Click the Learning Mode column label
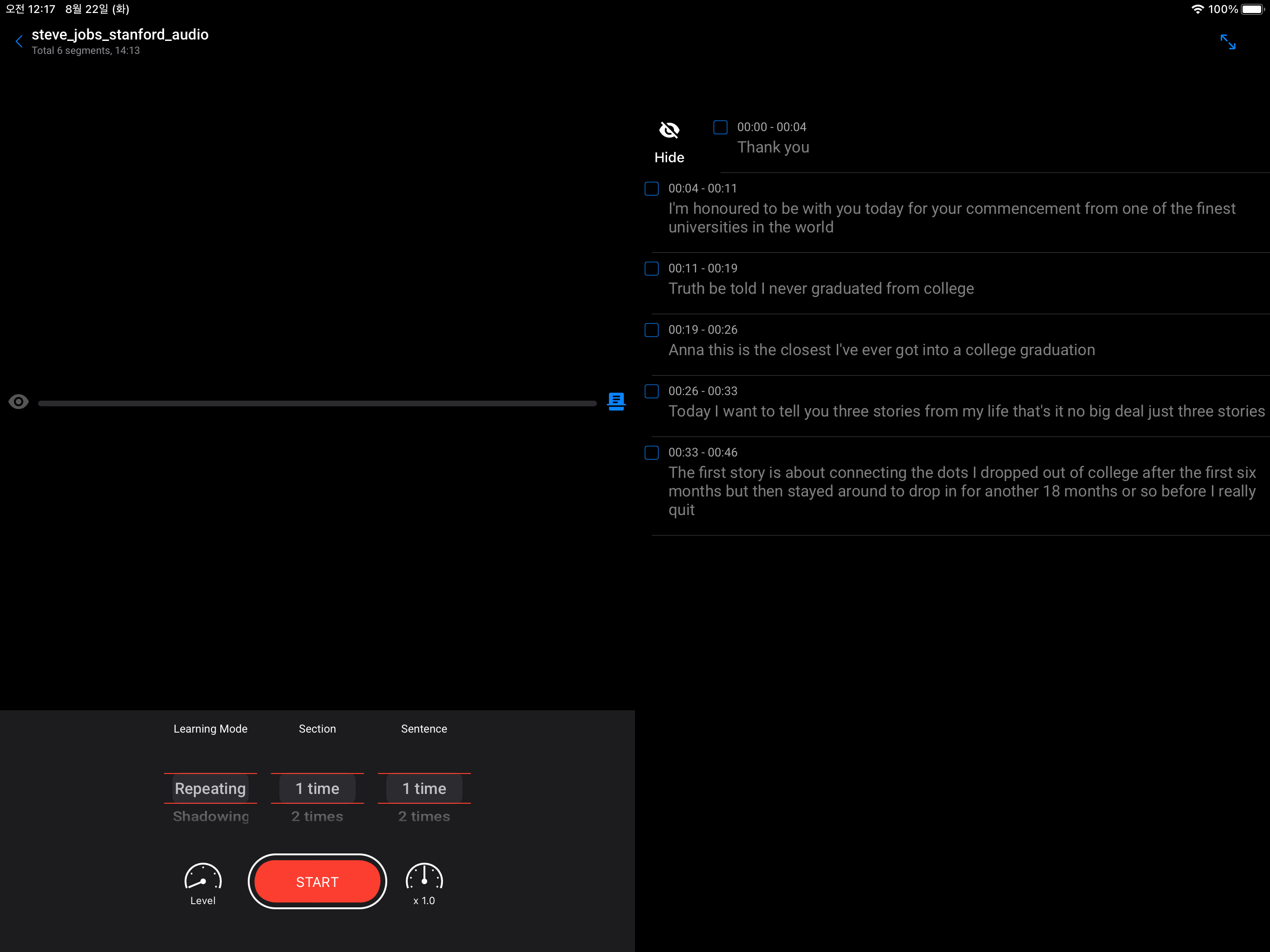Screen dimensions: 1270x952 [211, 728]
